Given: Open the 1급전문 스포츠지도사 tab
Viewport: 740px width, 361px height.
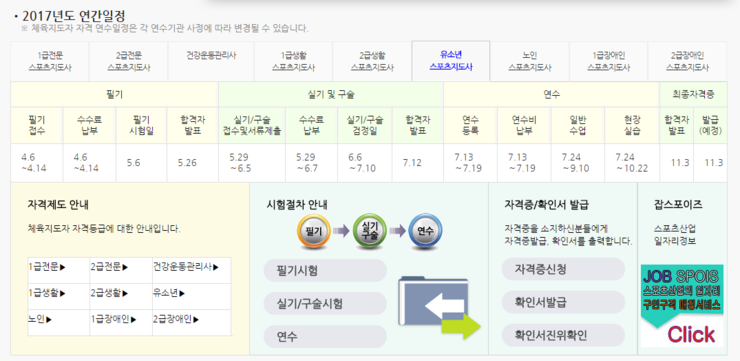Looking at the screenshot, I should 50,61.
